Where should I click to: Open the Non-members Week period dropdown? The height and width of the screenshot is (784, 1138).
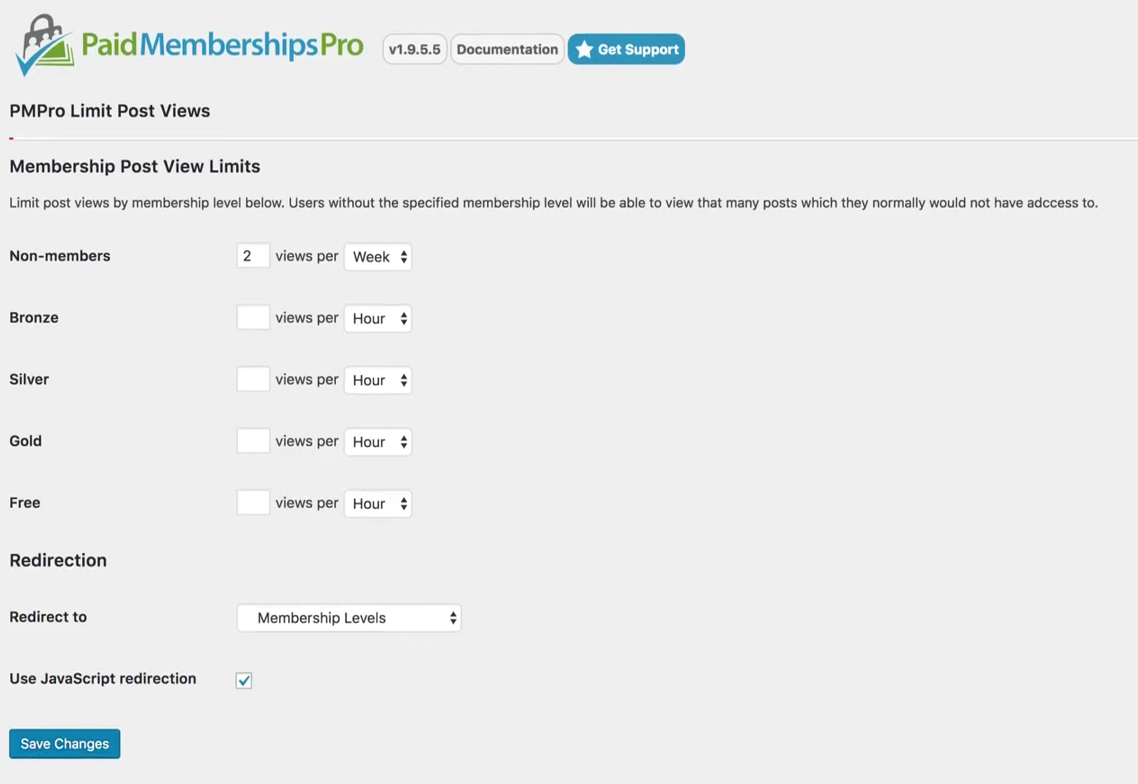point(378,257)
